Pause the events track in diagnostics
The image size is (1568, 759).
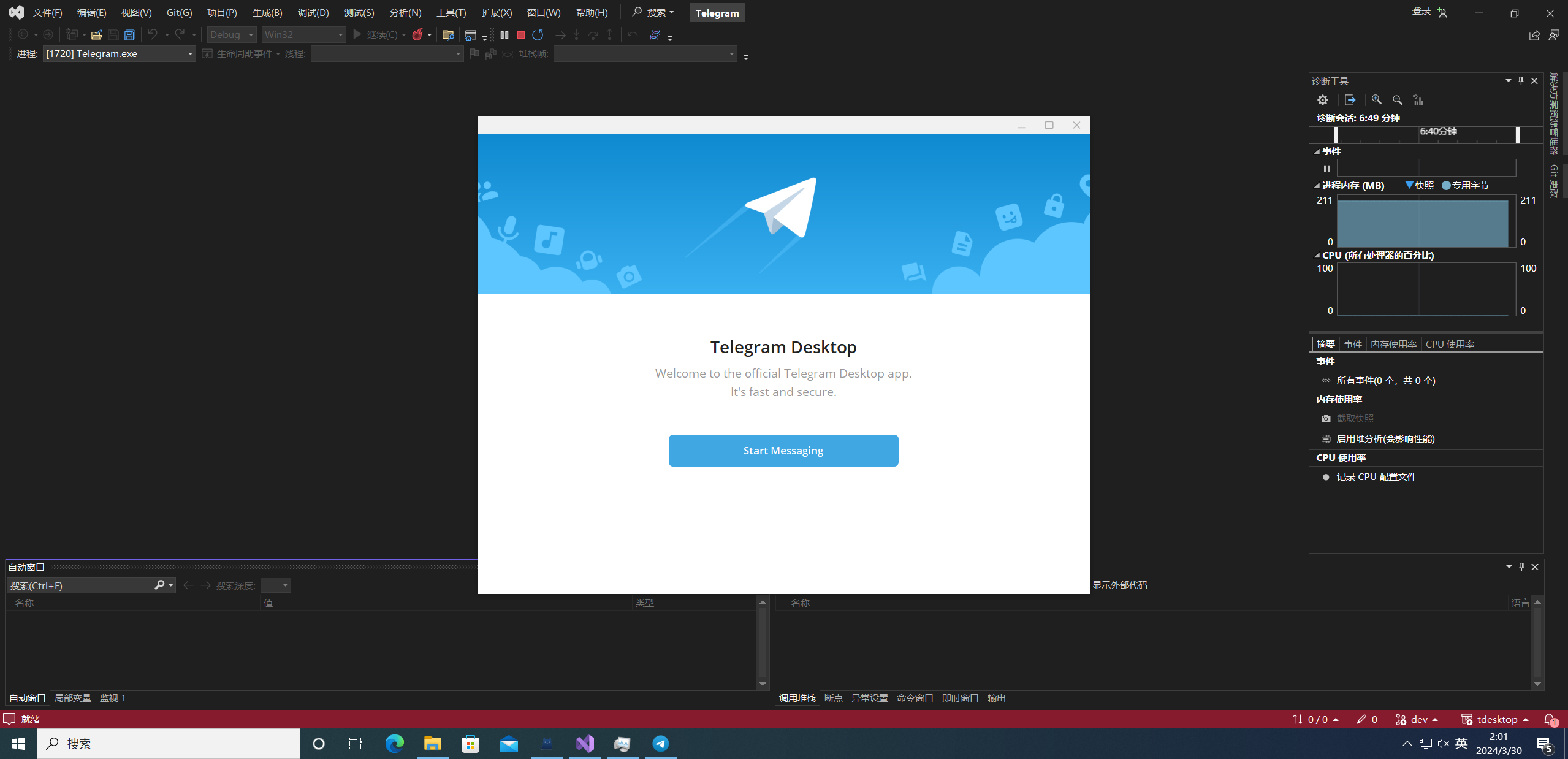point(1327,169)
